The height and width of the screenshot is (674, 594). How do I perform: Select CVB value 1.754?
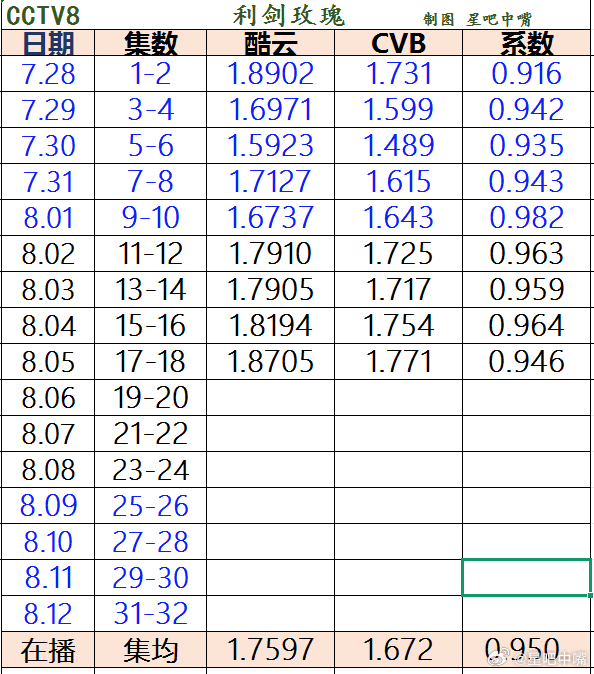coord(398,325)
